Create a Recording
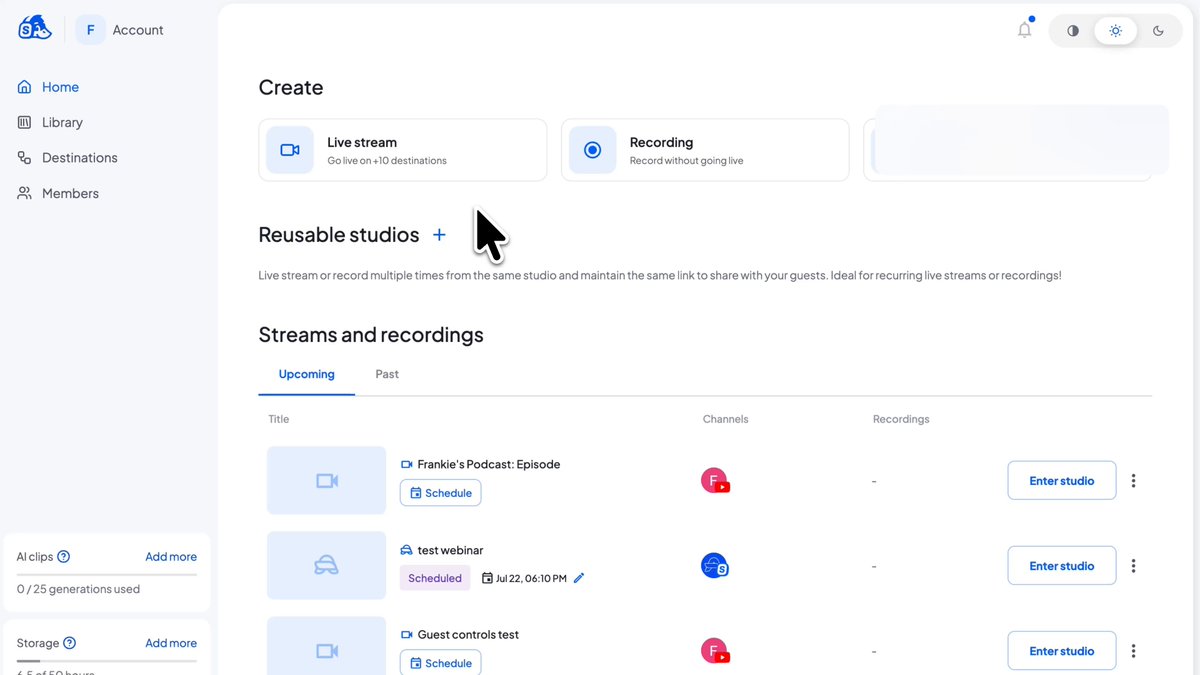The width and height of the screenshot is (1200, 675). click(705, 150)
